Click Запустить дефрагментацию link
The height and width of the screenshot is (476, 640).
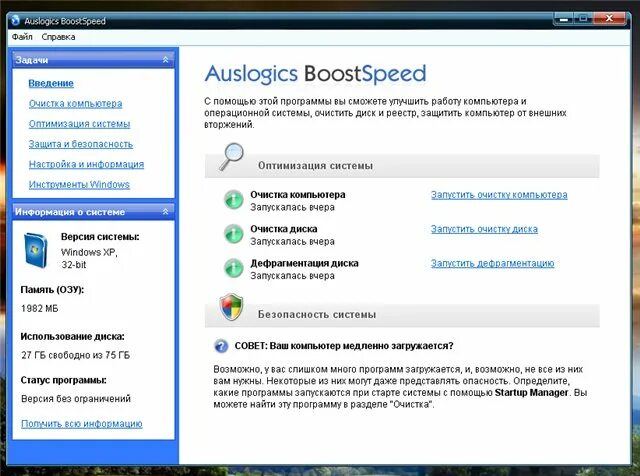click(493, 264)
